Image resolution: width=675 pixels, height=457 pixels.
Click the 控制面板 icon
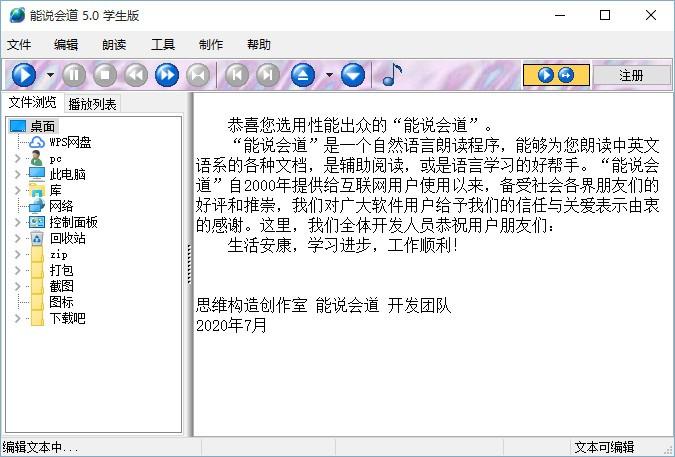37,222
